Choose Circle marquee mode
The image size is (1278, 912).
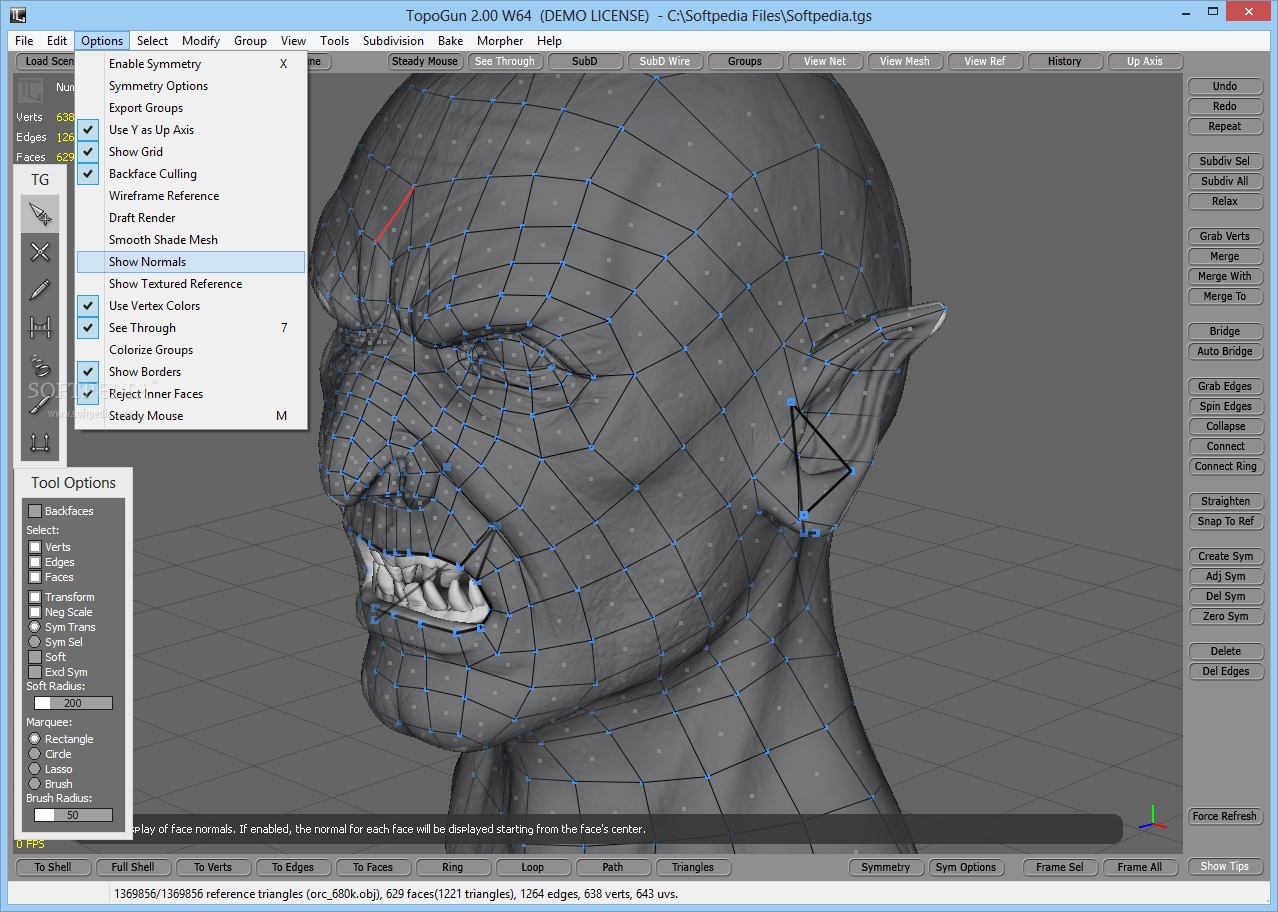click(x=35, y=754)
